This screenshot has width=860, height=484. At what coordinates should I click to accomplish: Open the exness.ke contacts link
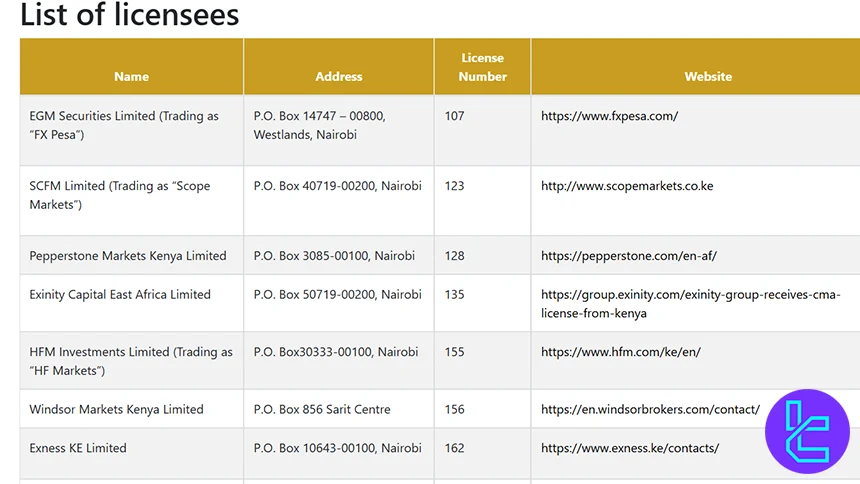coord(629,448)
